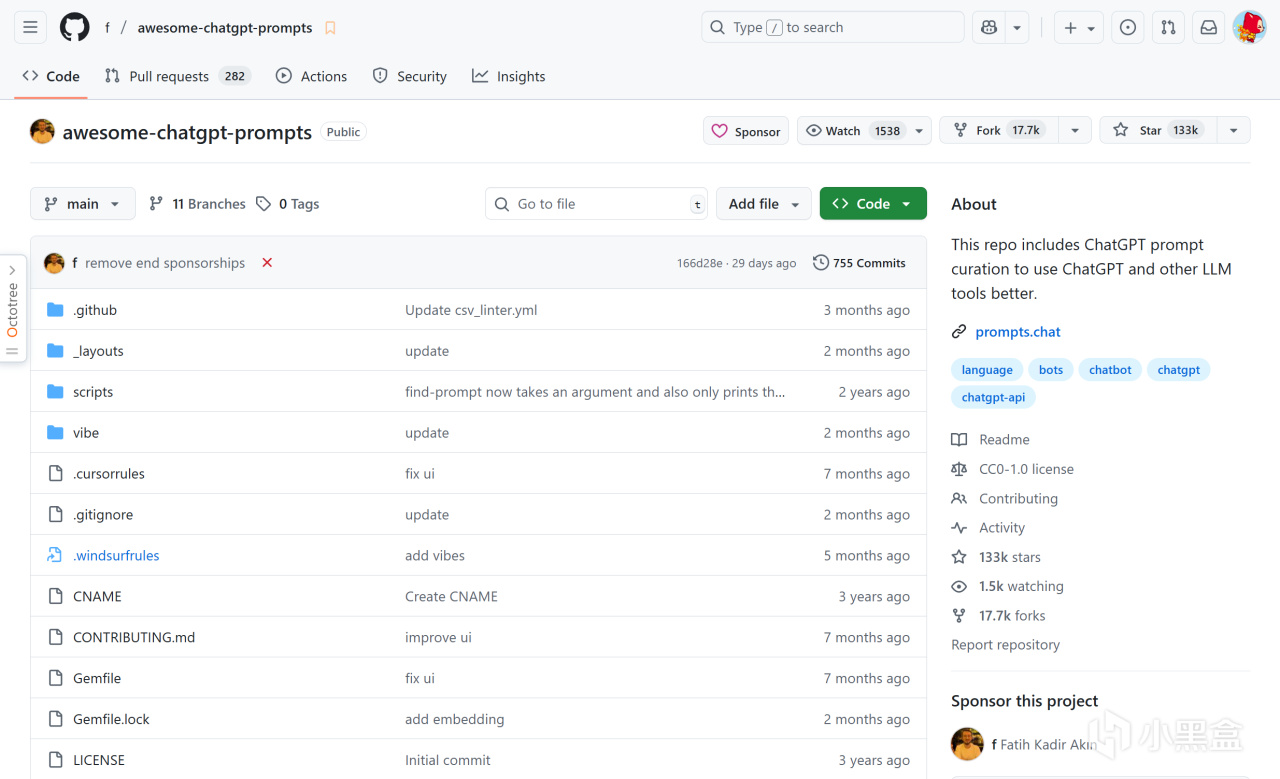Image resolution: width=1280 pixels, height=779 pixels.
Task: Open CONTRIBUTING.md file
Action: tap(134, 638)
